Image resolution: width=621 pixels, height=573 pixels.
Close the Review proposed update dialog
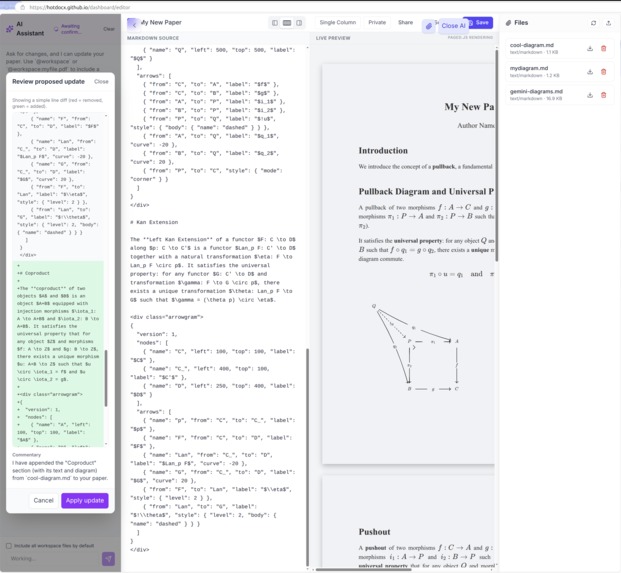(x=101, y=82)
